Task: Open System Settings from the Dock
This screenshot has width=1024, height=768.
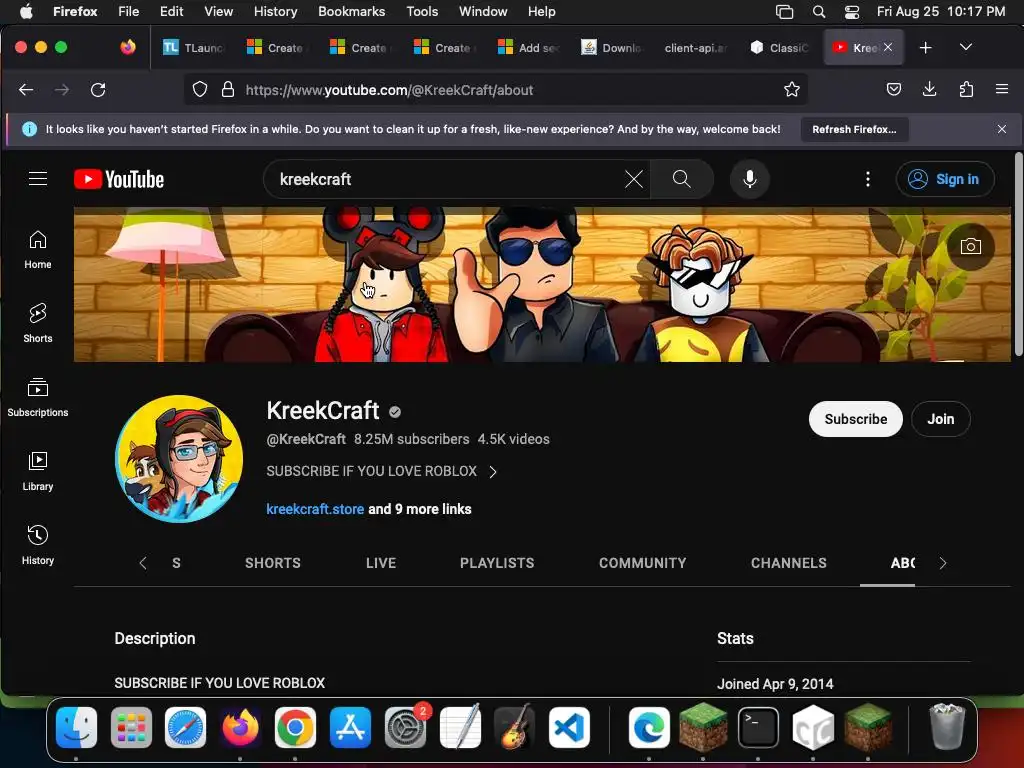Action: (405, 727)
